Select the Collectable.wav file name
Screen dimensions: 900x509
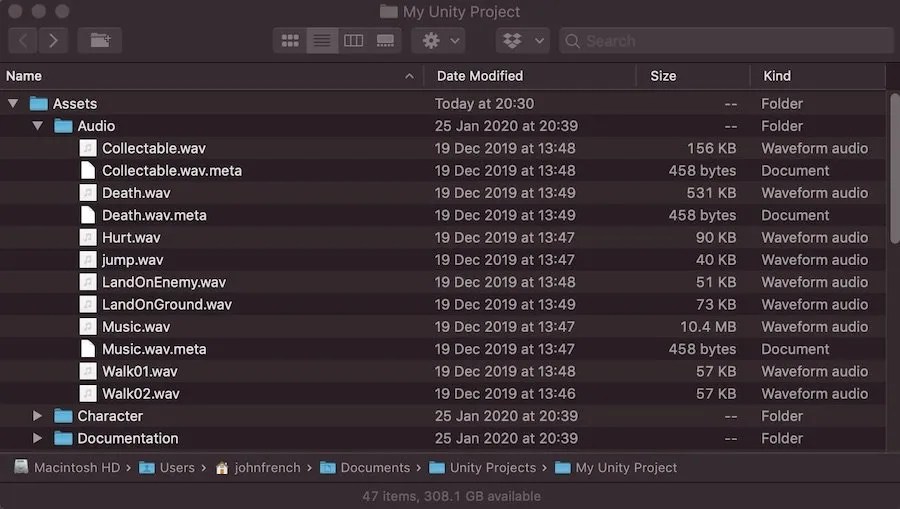[154, 148]
